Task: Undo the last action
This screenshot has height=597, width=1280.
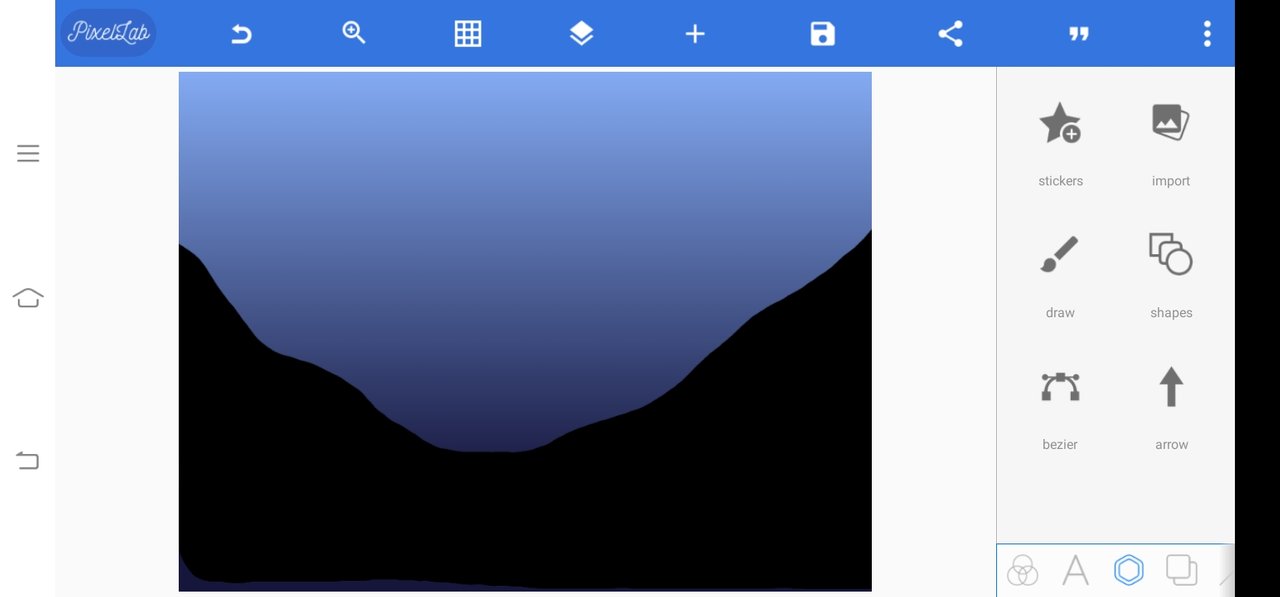Action: pyautogui.click(x=241, y=34)
